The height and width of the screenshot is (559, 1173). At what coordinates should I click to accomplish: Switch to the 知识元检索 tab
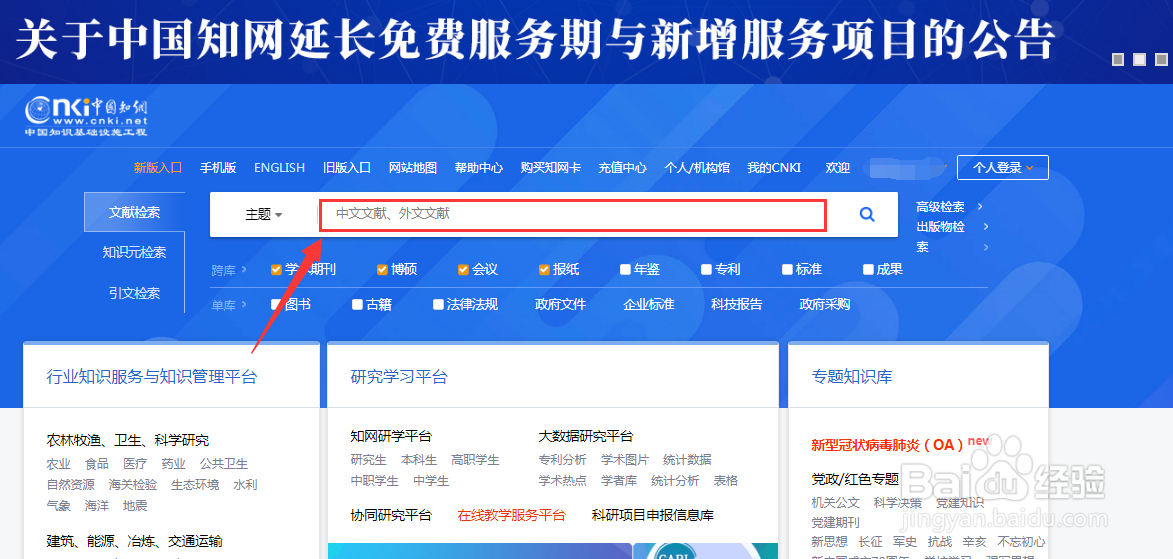135,252
